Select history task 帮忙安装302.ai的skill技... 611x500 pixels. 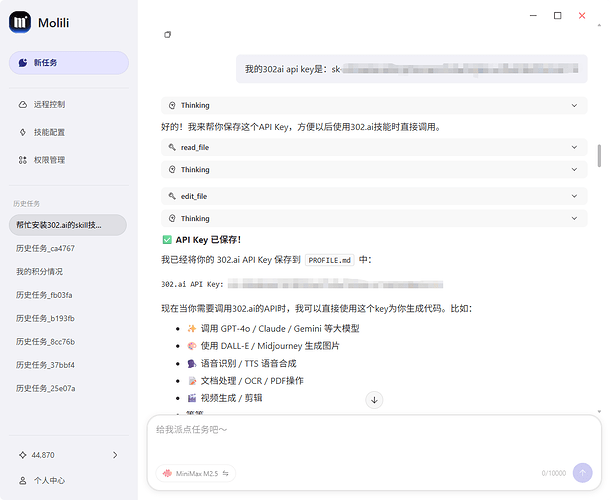click(68, 225)
